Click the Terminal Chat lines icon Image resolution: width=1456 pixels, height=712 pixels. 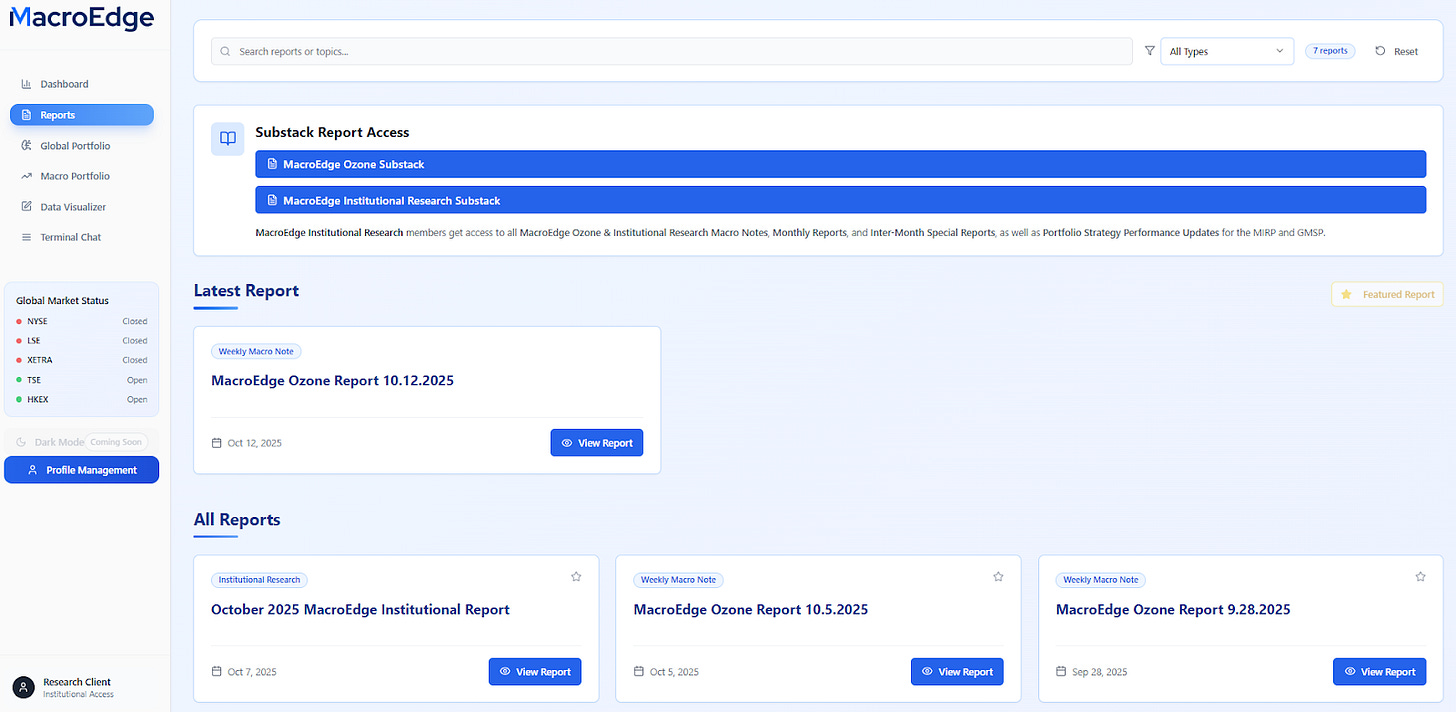[x=27, y=237]
